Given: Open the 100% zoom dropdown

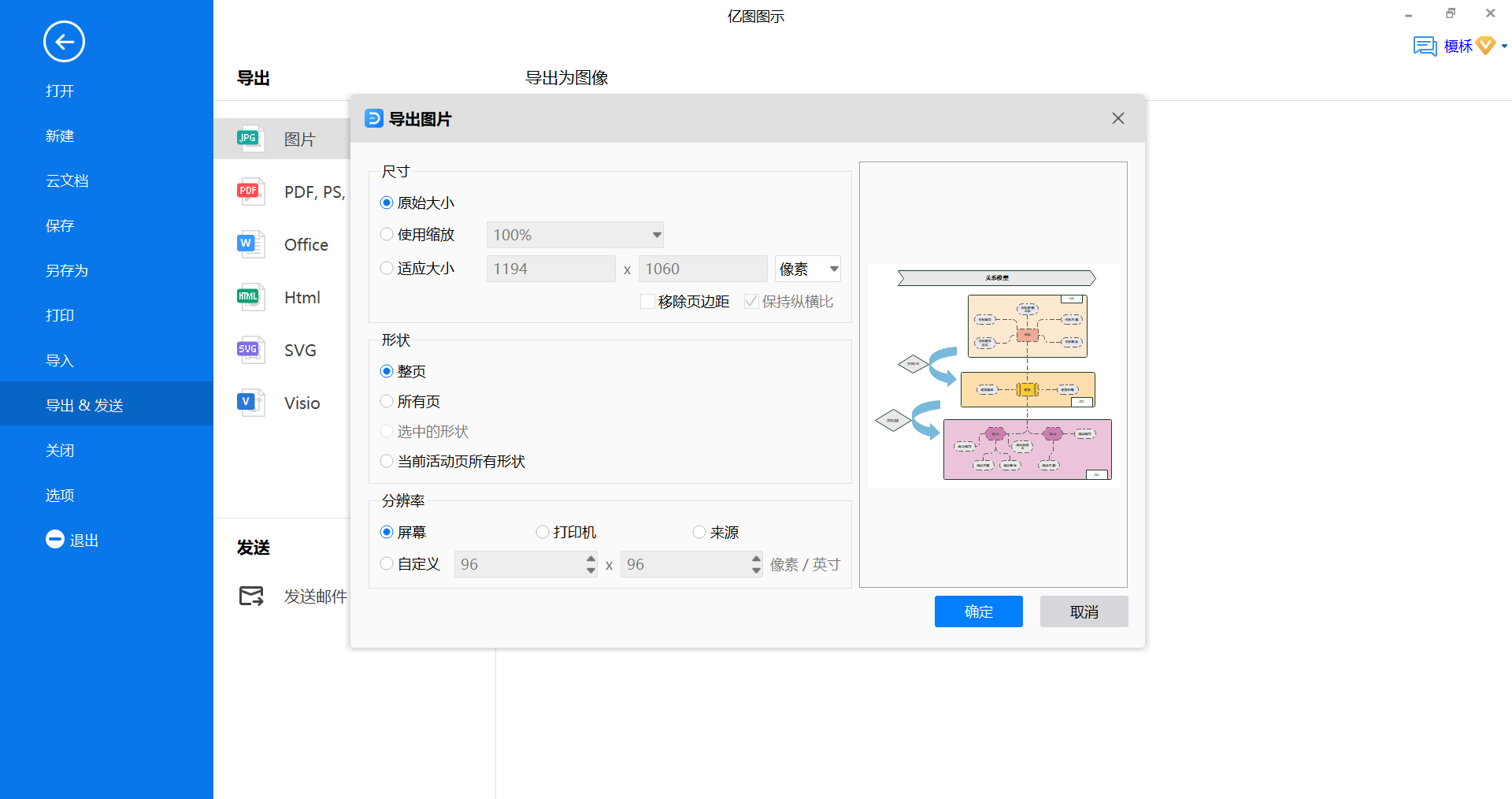Looking at the screenshot, I should [x=575, y=235].
